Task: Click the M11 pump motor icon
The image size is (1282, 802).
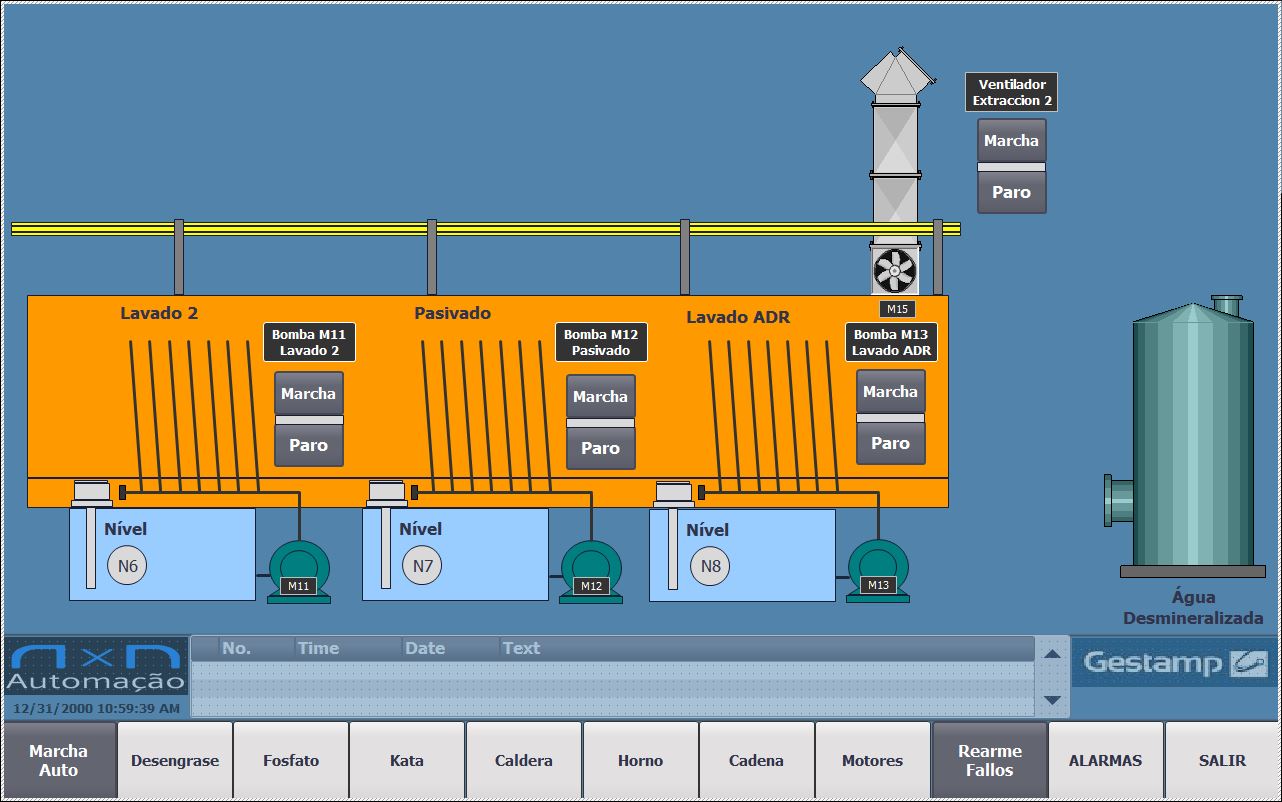Action: 298,571
